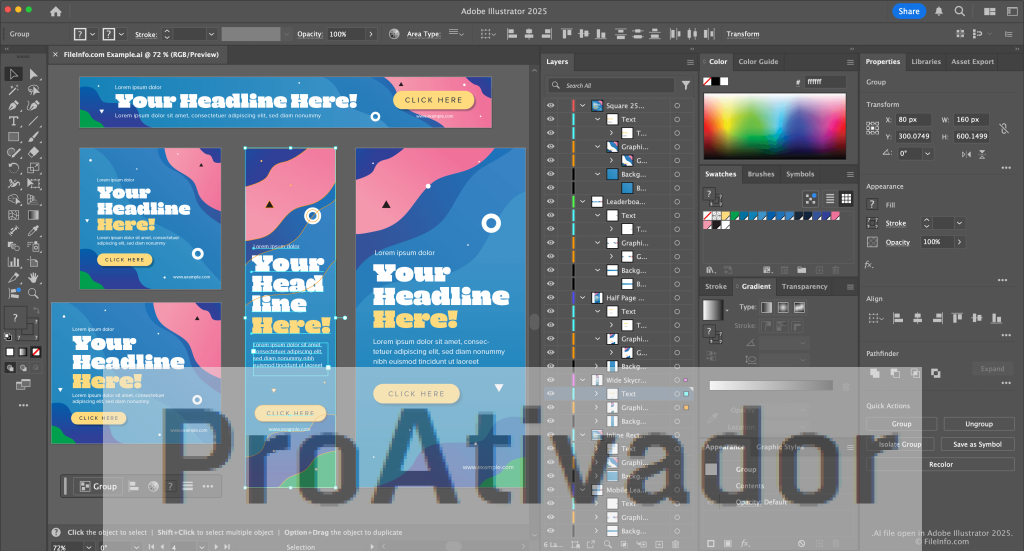
Task: Switch to the Symbols tab
Action: [800, 174]
